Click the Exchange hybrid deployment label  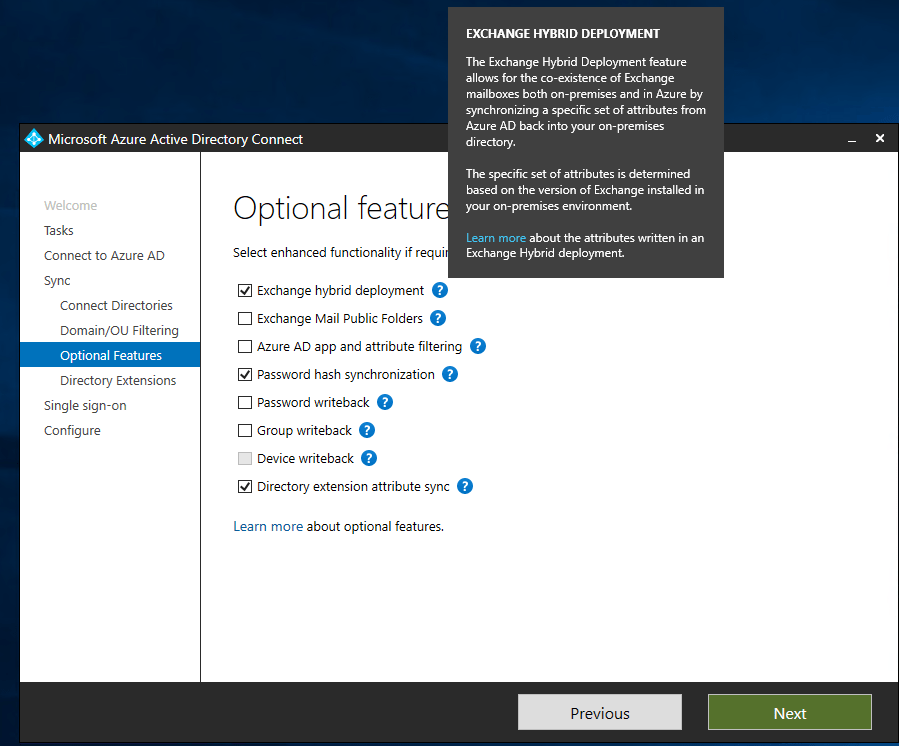point(341,291)
